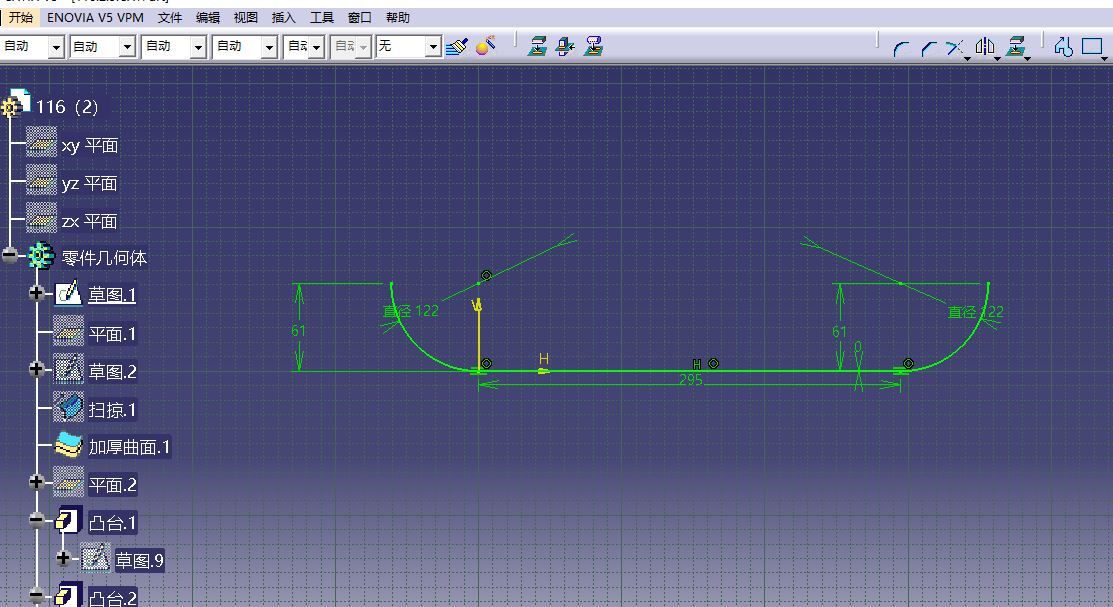Click the Project 3D elements icon near Mirror
Image resolution: width=1113 pixels, height=607 pixels.
(x=1016, y=47)
